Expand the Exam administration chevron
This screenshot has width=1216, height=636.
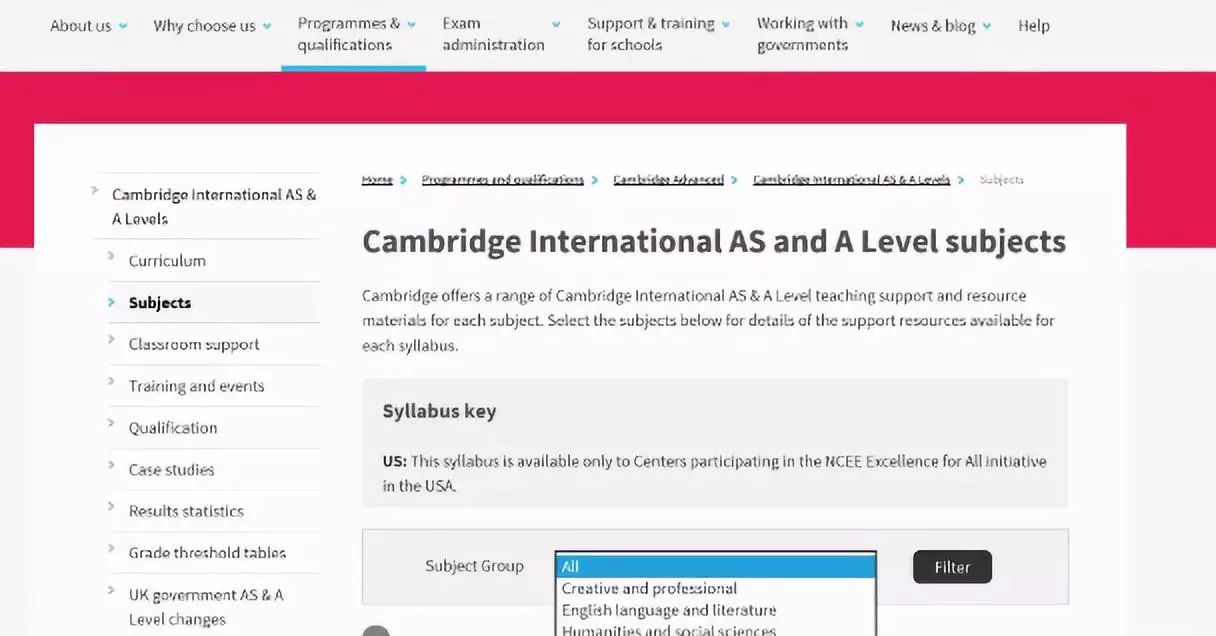(x=556, y=25)
